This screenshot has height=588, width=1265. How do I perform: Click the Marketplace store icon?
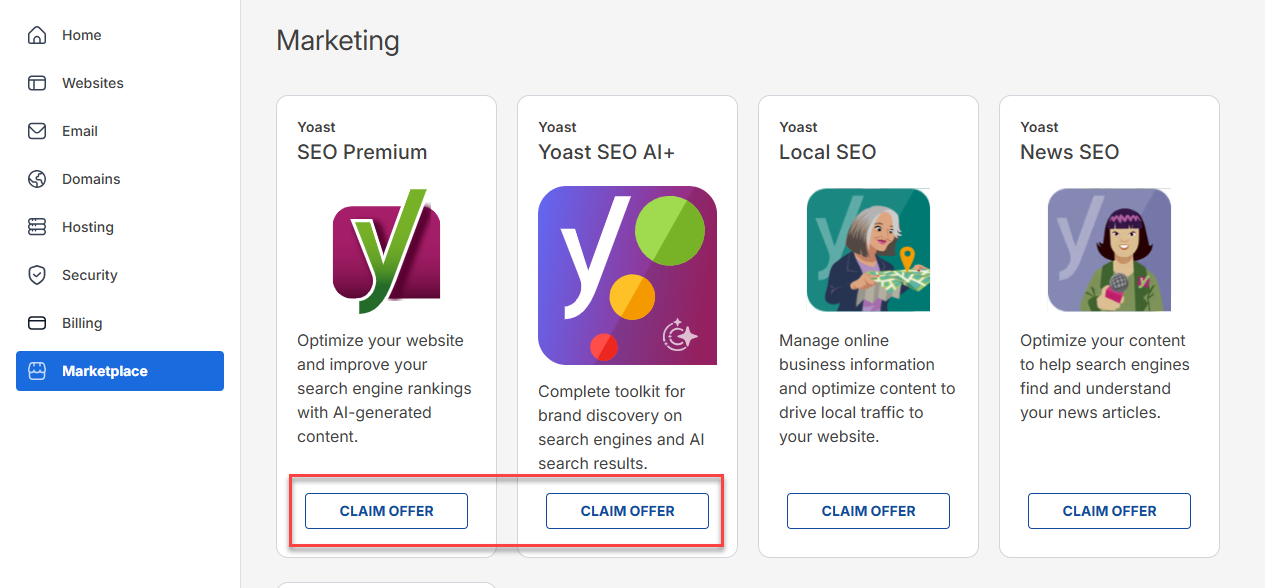[37, 371]
